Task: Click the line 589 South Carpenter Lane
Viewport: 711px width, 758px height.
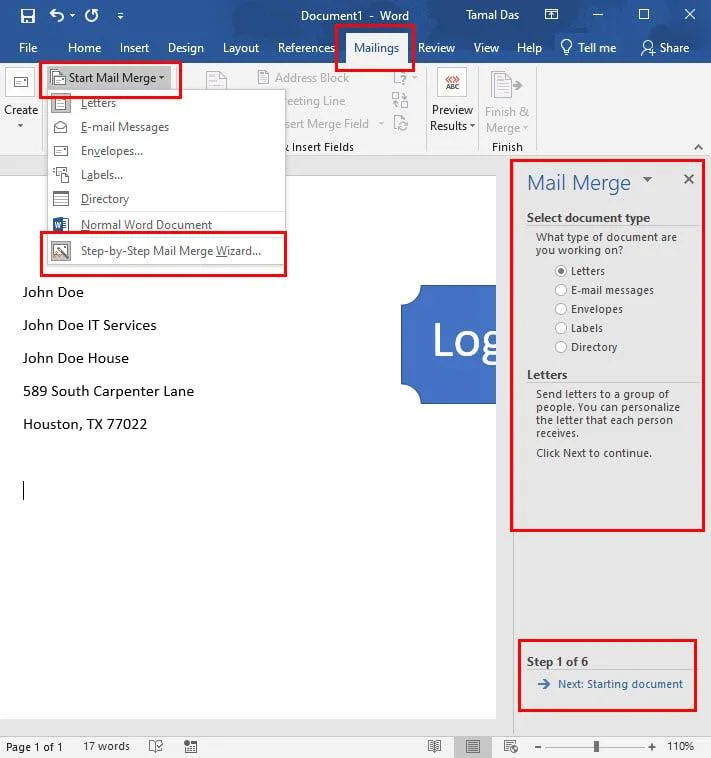Action: (x=108, y=391)
